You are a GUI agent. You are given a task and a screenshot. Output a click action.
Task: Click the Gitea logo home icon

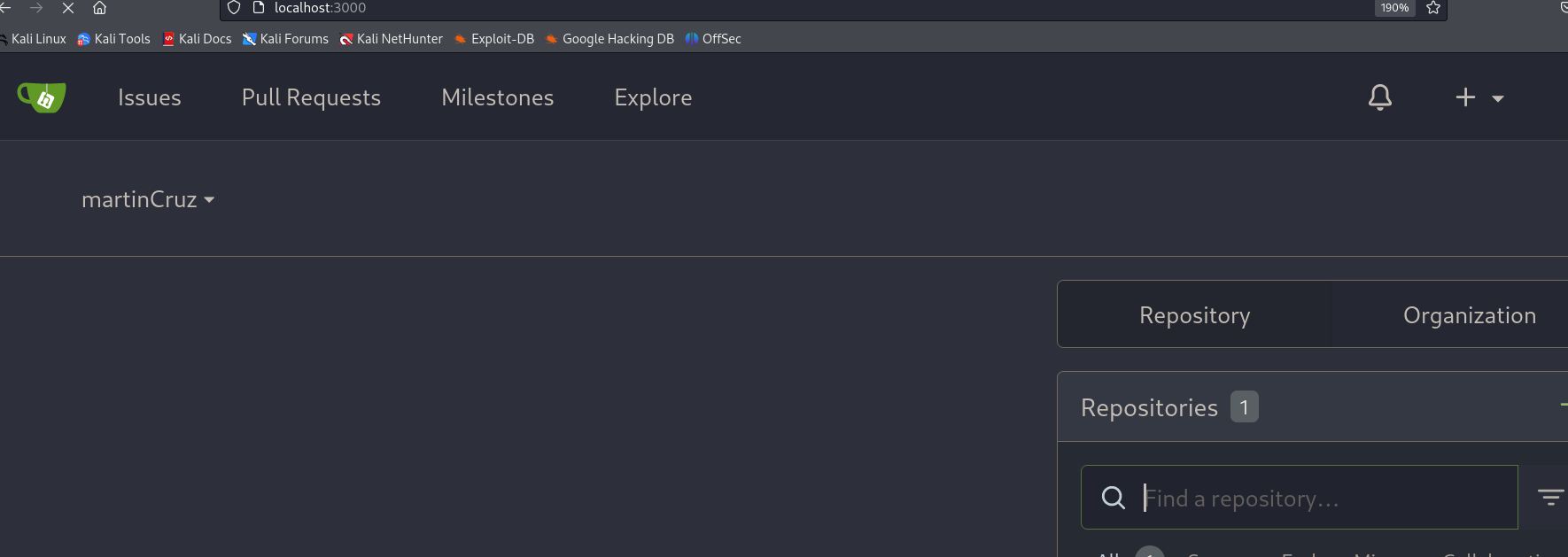(42, 97)
